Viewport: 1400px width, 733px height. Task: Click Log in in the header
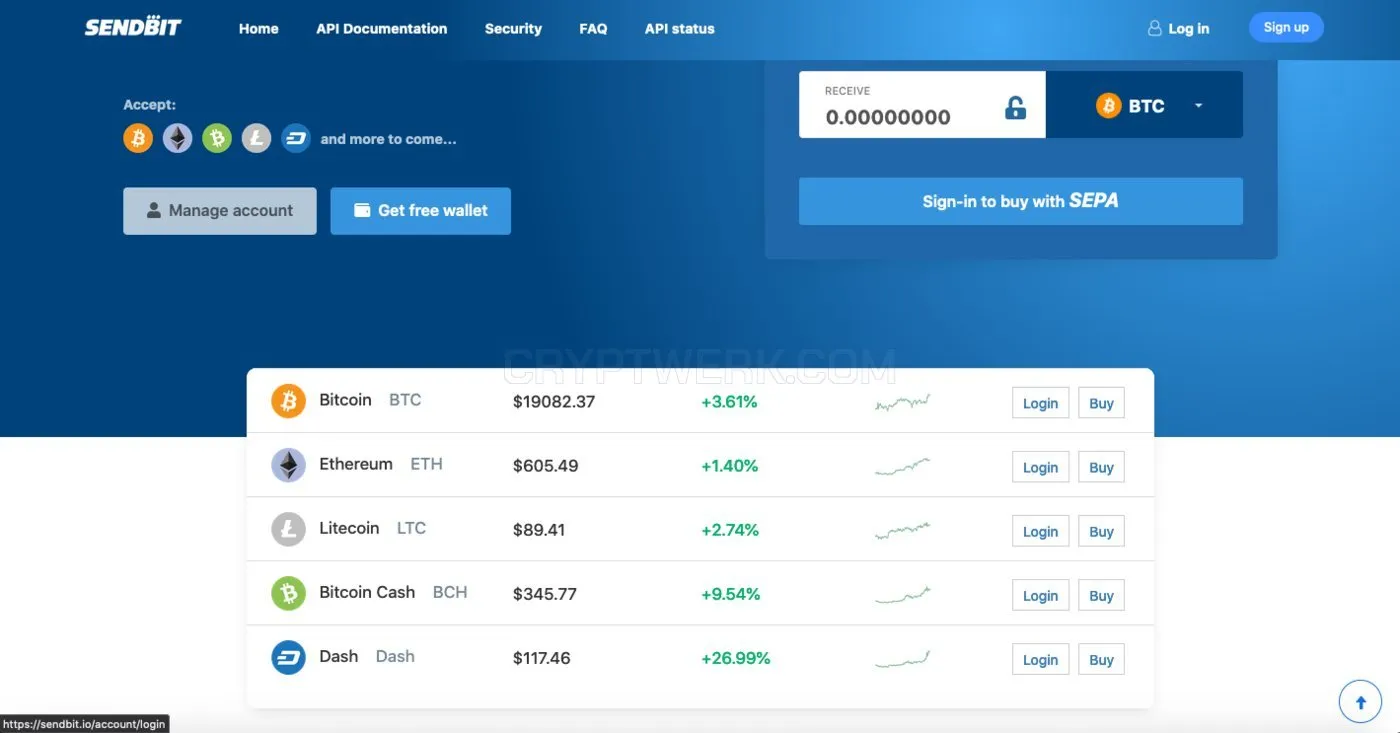click(1179, 28)
